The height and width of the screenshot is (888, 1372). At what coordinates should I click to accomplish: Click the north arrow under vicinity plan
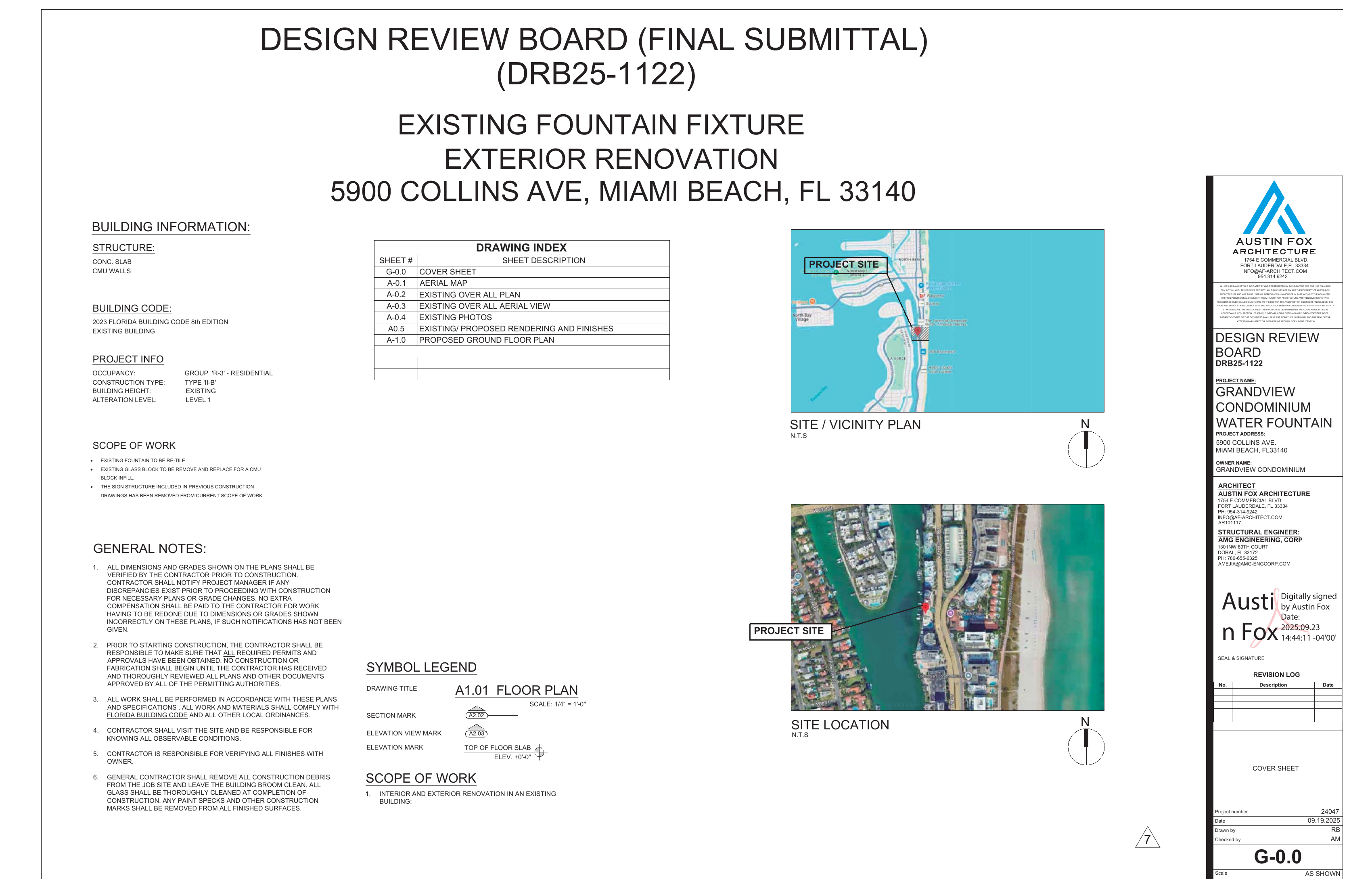(x=1086, y=448)
